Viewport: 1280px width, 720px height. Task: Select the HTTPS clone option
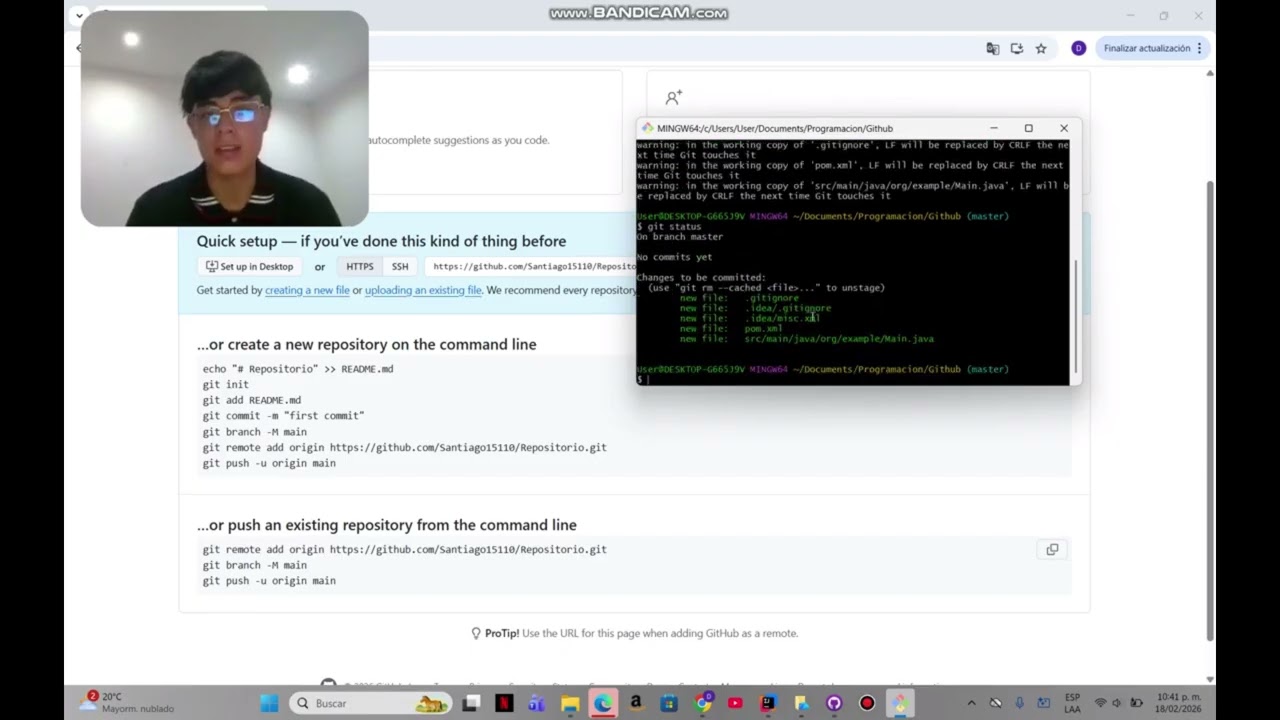coord(360,267)
